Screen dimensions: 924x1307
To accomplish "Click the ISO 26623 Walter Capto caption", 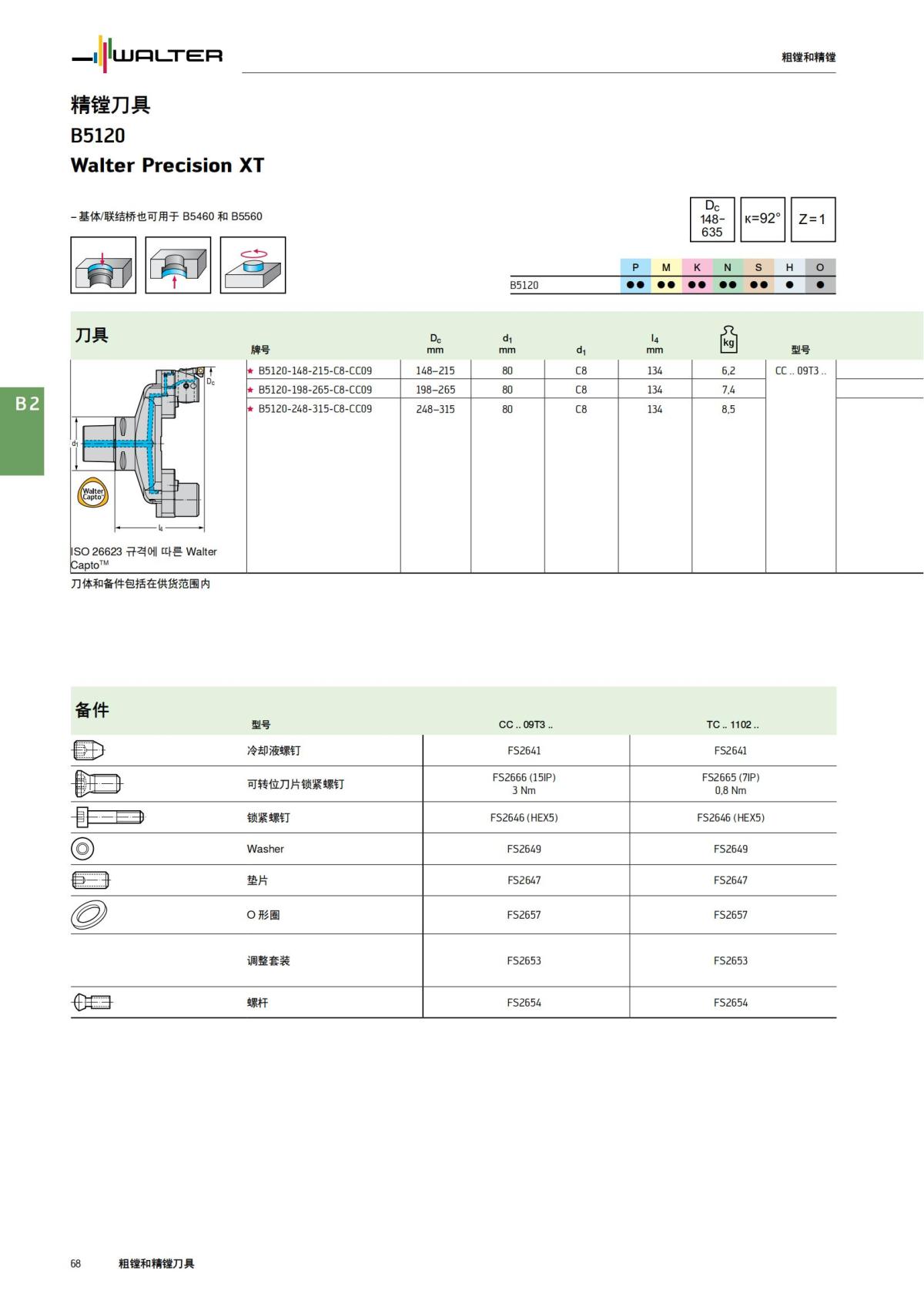I will [144, 558].
